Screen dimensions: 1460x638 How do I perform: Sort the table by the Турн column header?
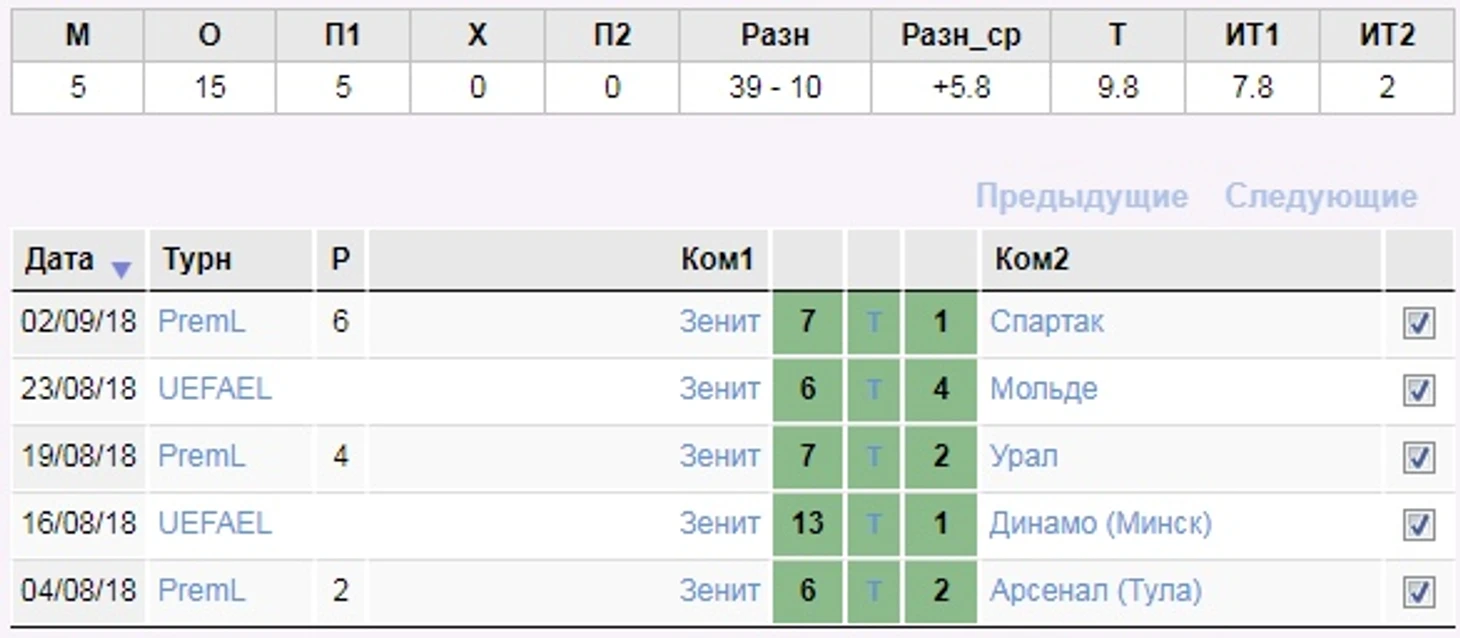pos(197,260)
